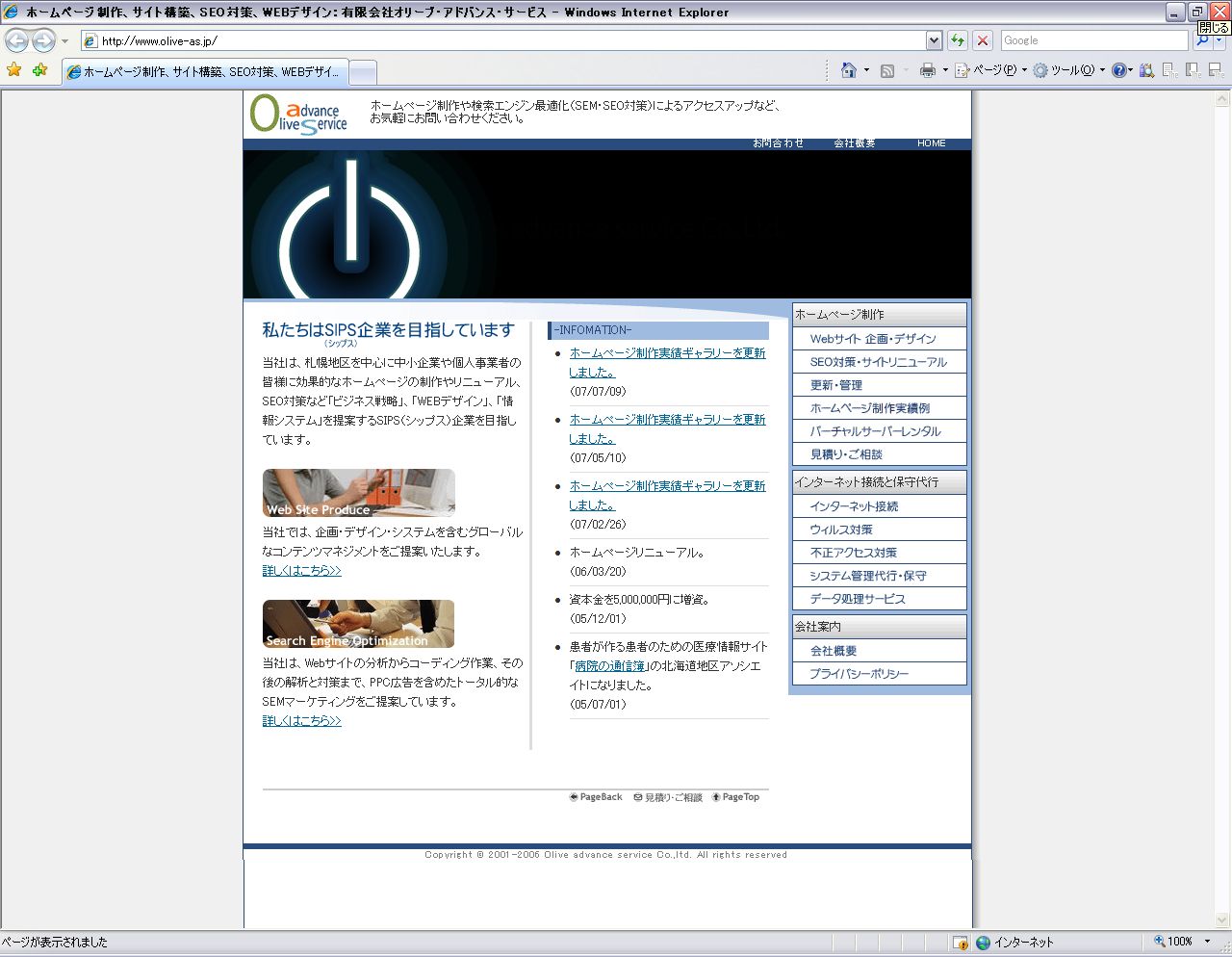This screenshot has height=957, width=1232.
Task: Select 不正アクセス対策 in the sidebar
Action: (880, 553)
